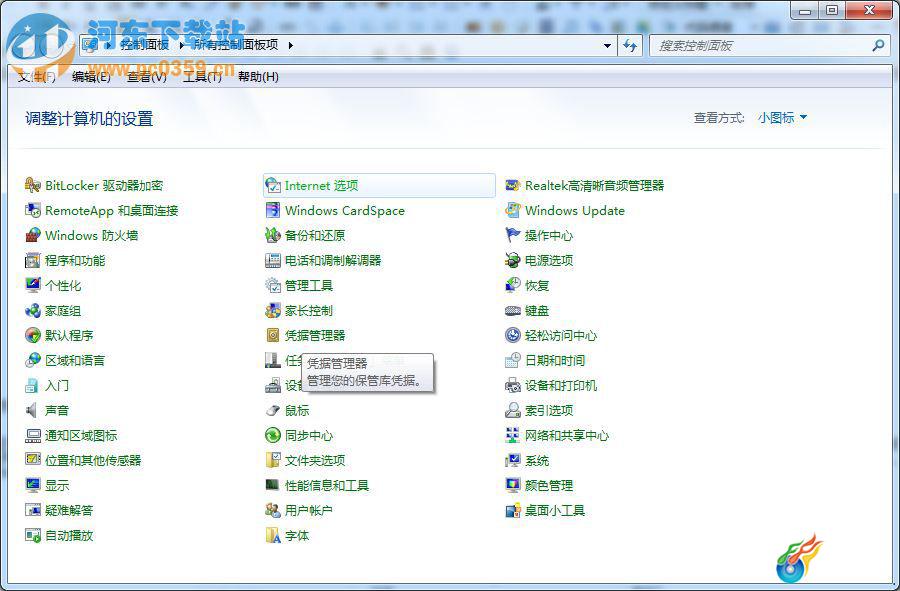
Task: Click the 所有控制面板项 breadcrumb segment
Action: pos(235,45)
